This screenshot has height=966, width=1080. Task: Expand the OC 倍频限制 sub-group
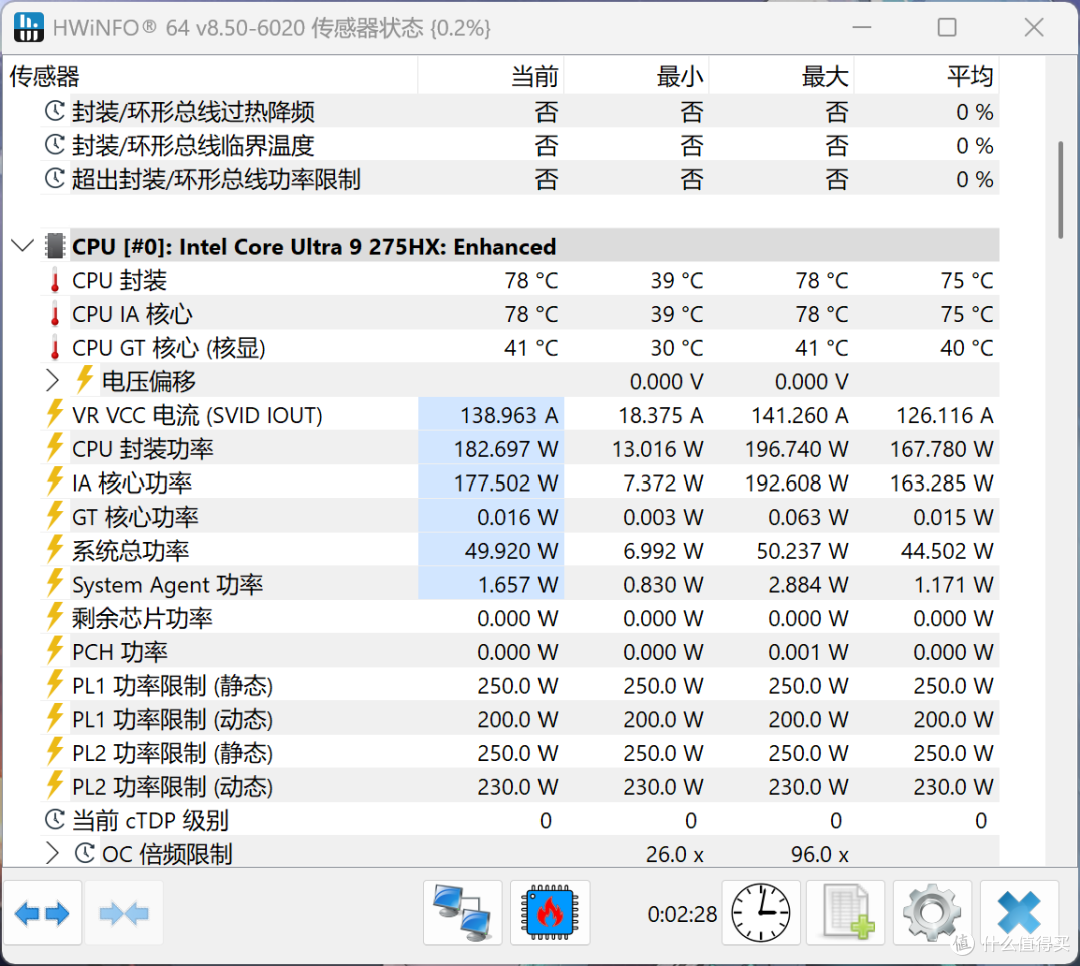click(52, 854)
